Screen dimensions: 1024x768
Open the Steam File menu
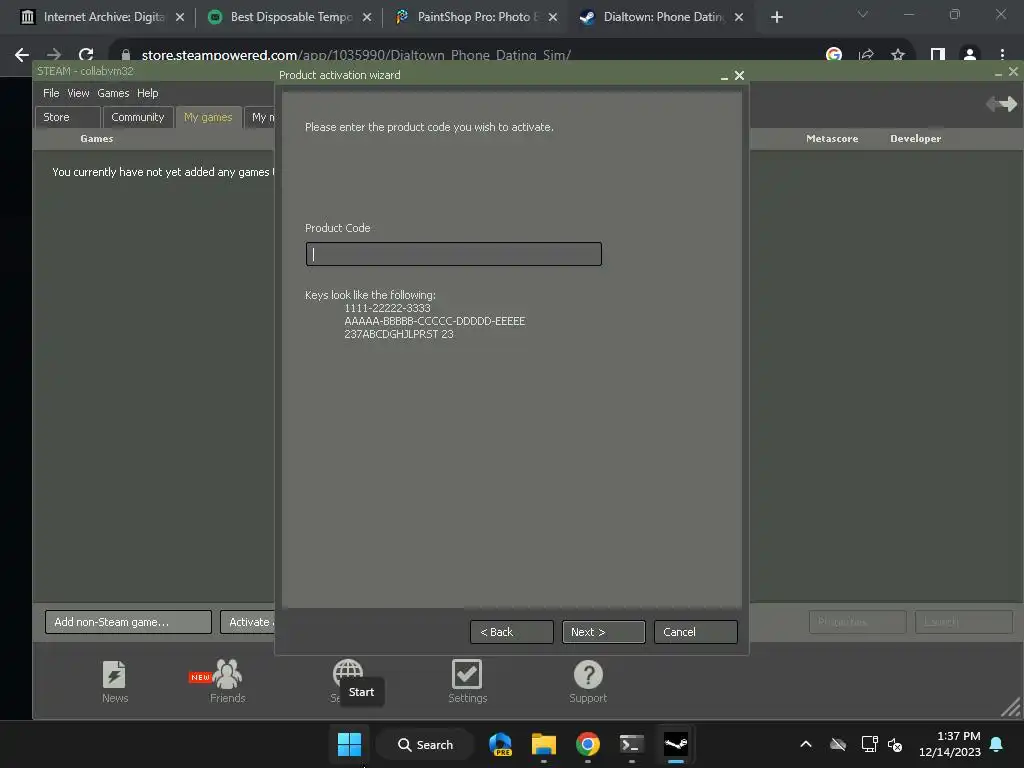[51, 93]
